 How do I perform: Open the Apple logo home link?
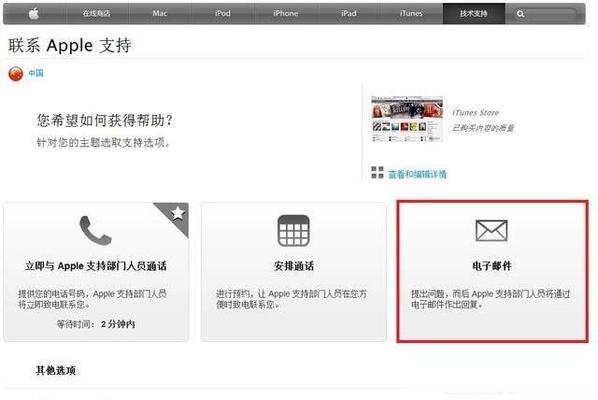(34, 14)
